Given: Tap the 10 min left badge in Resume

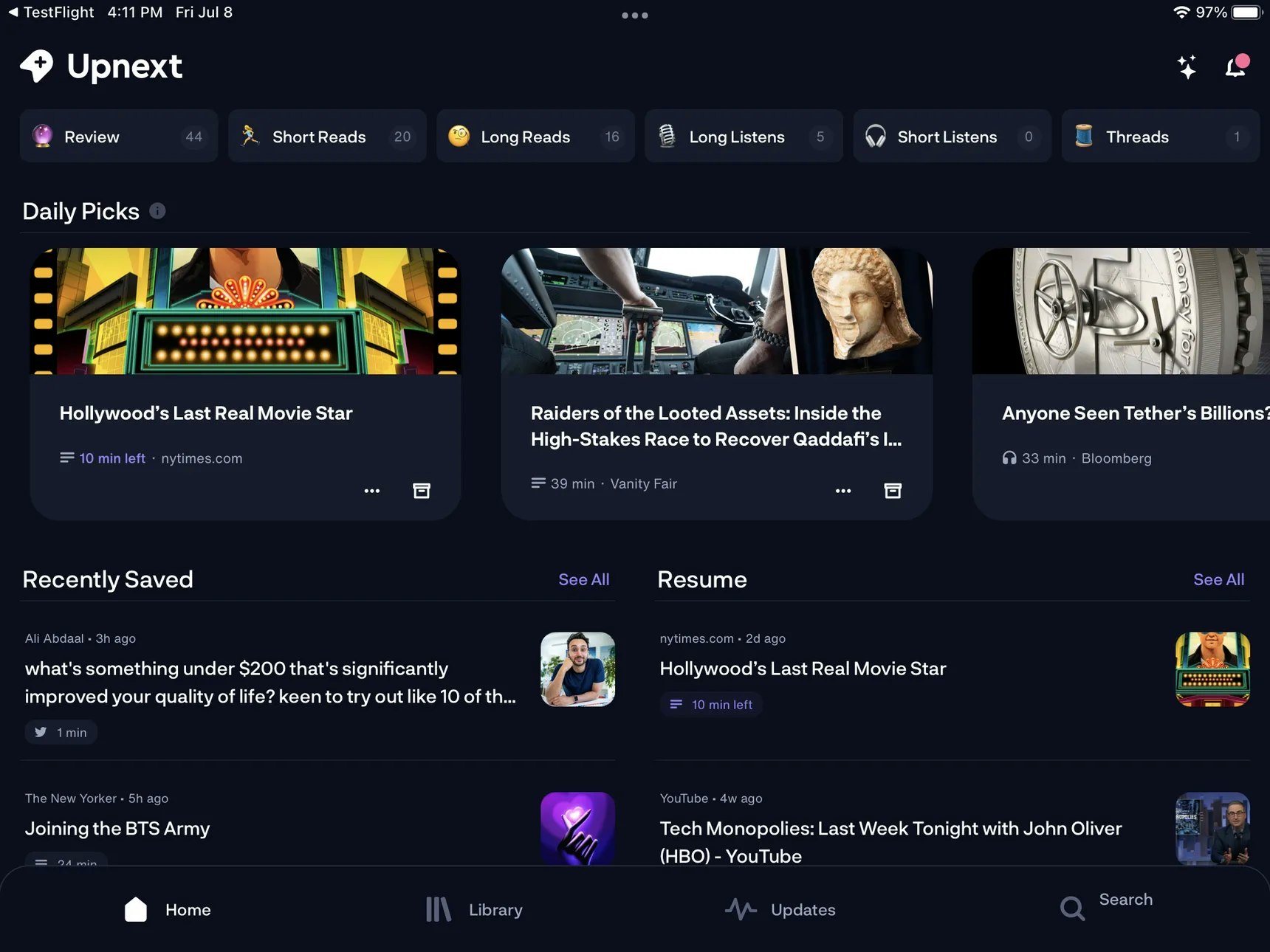Looking at the screenshot, I should (711, 705).
